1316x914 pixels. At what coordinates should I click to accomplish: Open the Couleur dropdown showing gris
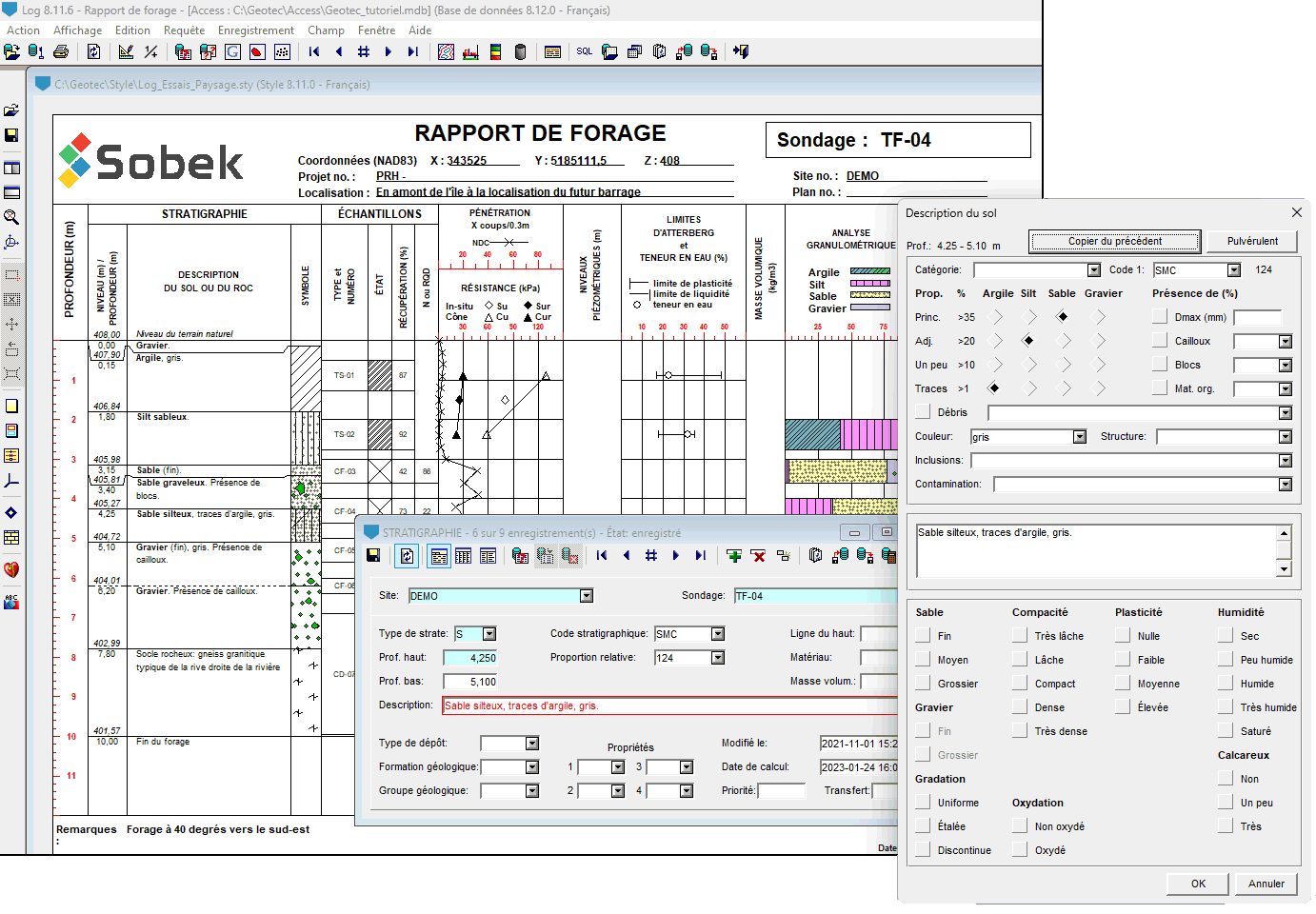(x=1080, y=437)
